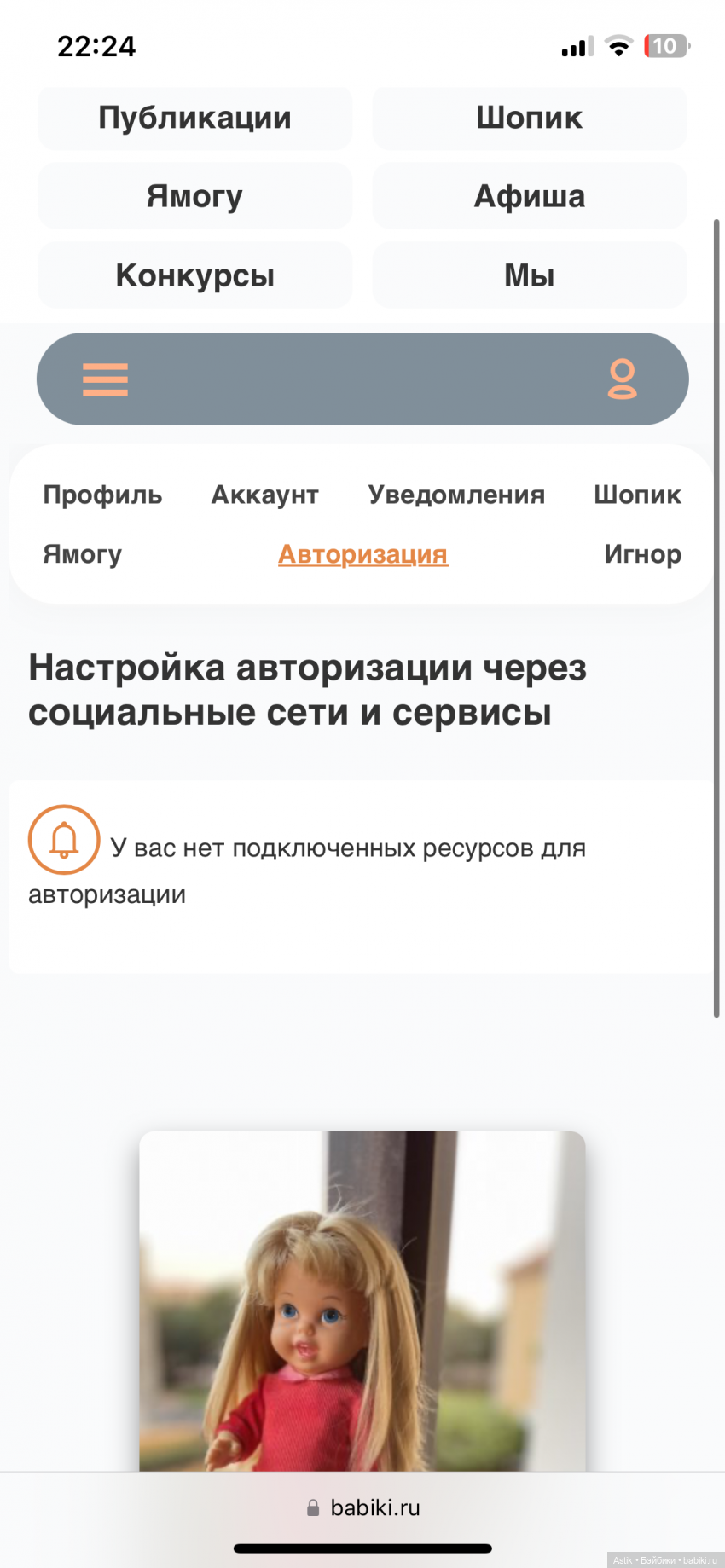The image size is (725, 1568).
Task: Switch to the Профиль tab
Action: [x=102, y=495]
